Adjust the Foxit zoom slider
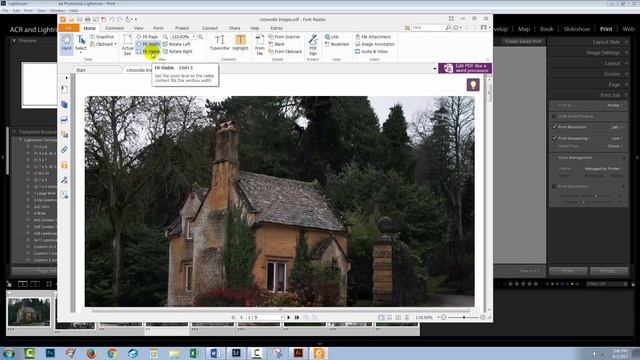This screenshot has width=640, height=360. coord(464,317)
